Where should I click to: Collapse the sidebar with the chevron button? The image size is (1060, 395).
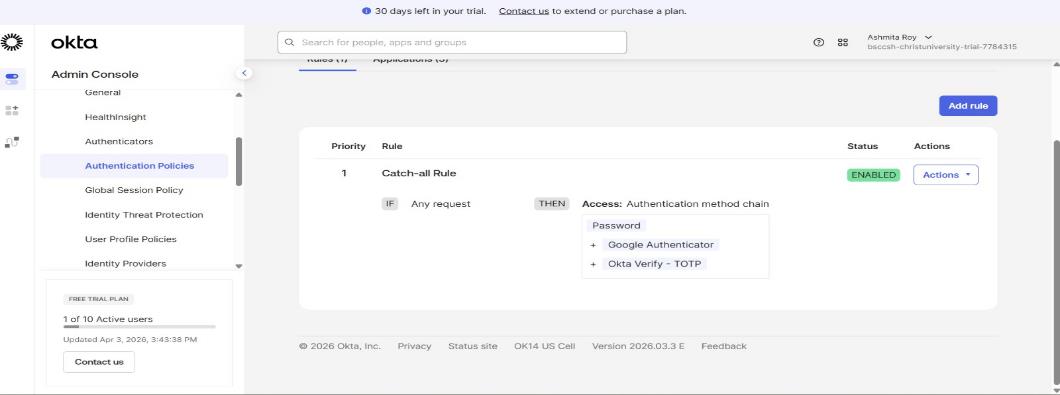click(x=245, y=73)
